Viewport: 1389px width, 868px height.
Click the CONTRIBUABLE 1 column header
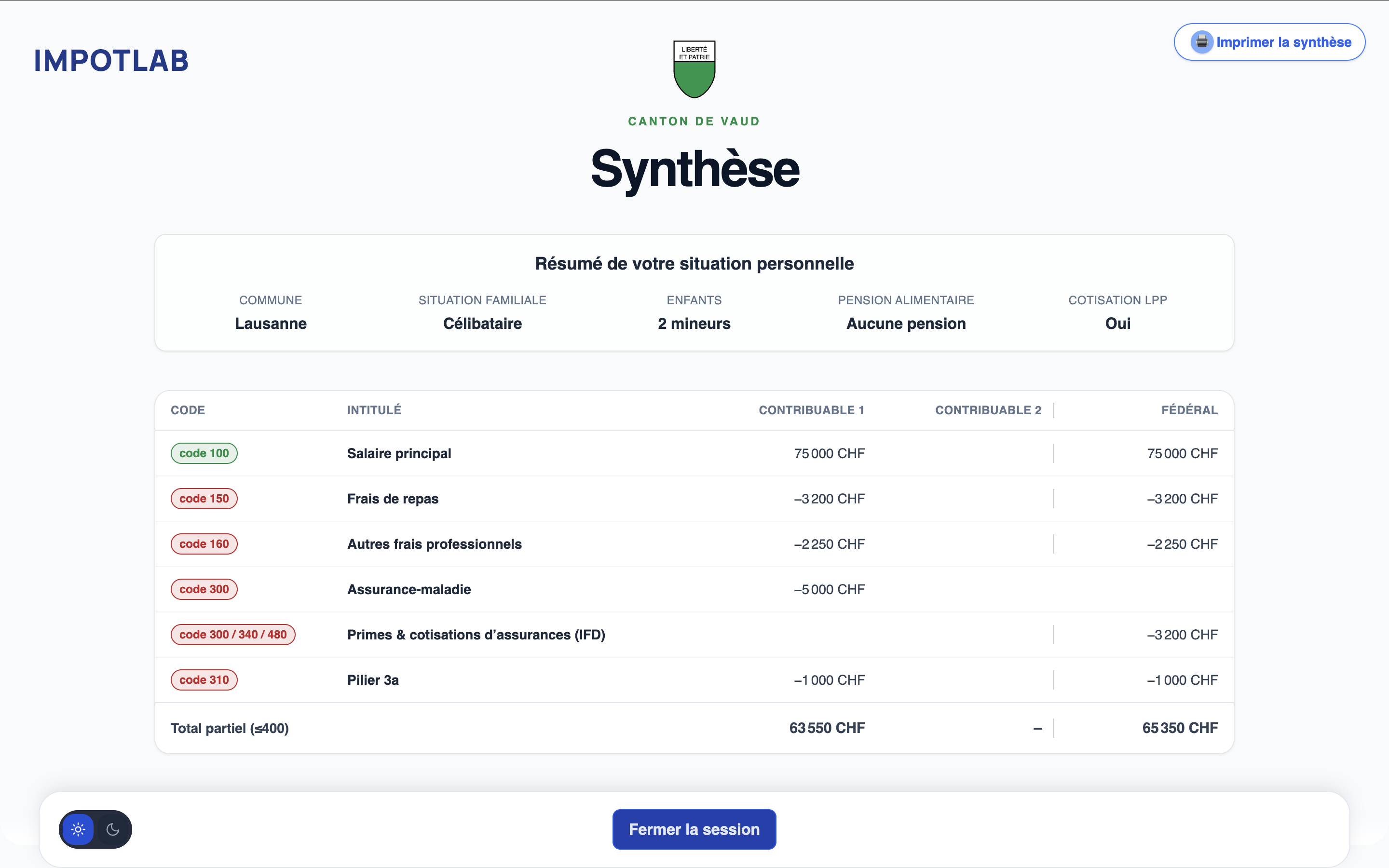[811, 410]
